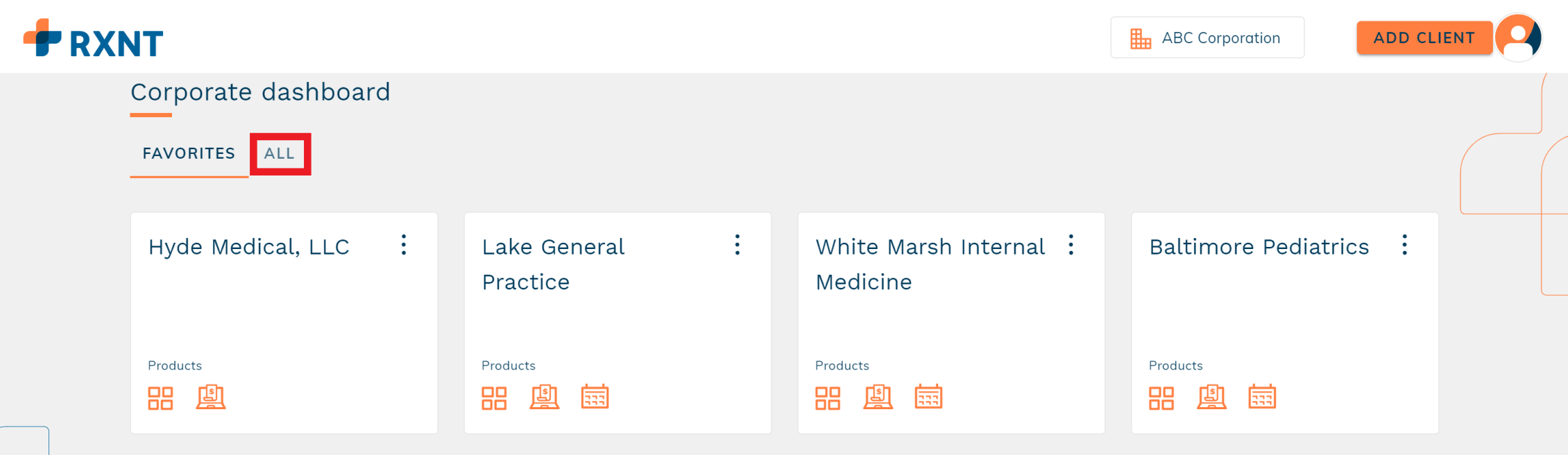Open the ABC Corporation selector

(x=1207, y=37)
